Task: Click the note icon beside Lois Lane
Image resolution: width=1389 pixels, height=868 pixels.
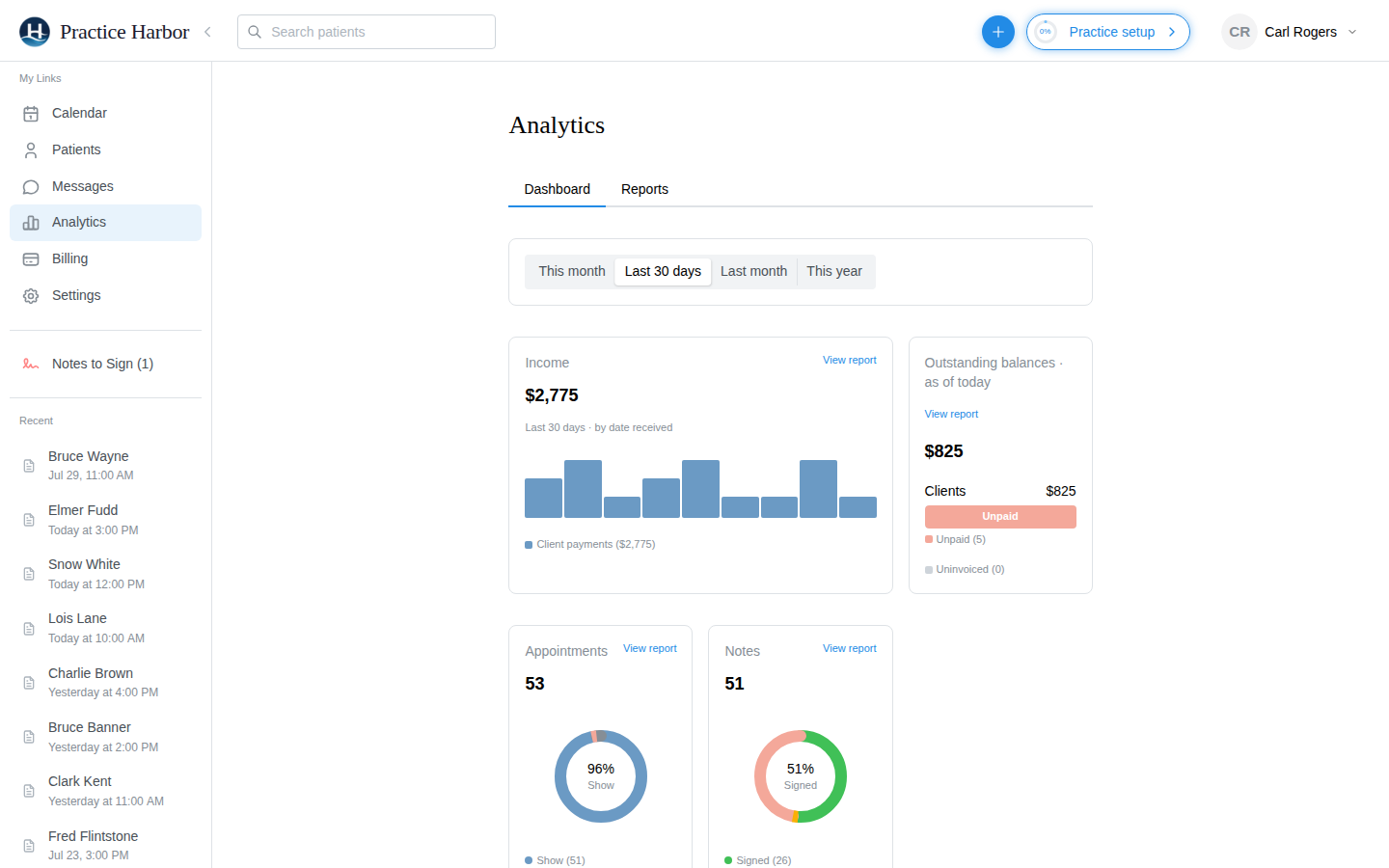Action: point(29,629)
